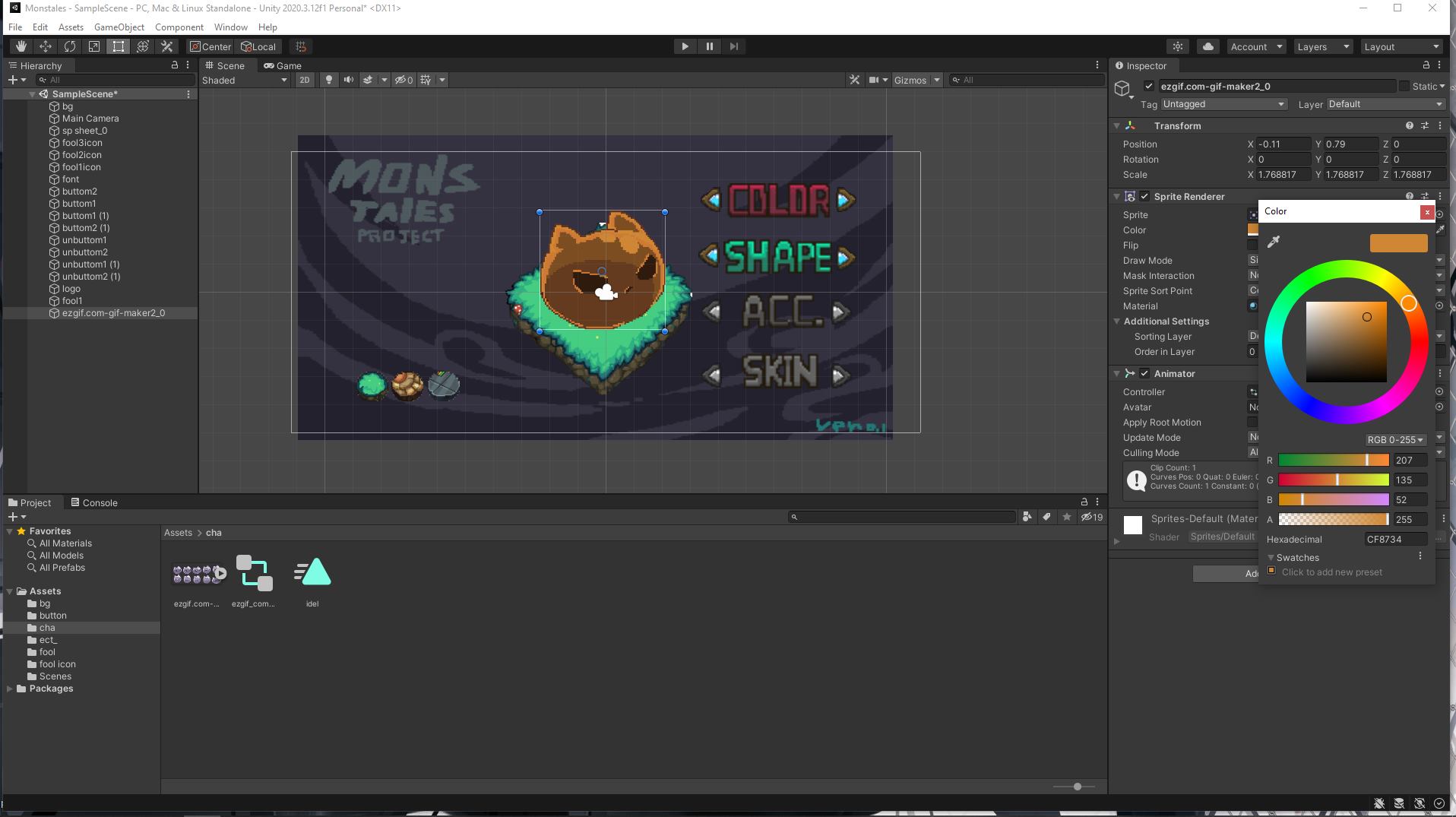Select the Rect tool
This screenshot has height=817, width=1456.
pyautogui.click(x=119, y=46)
